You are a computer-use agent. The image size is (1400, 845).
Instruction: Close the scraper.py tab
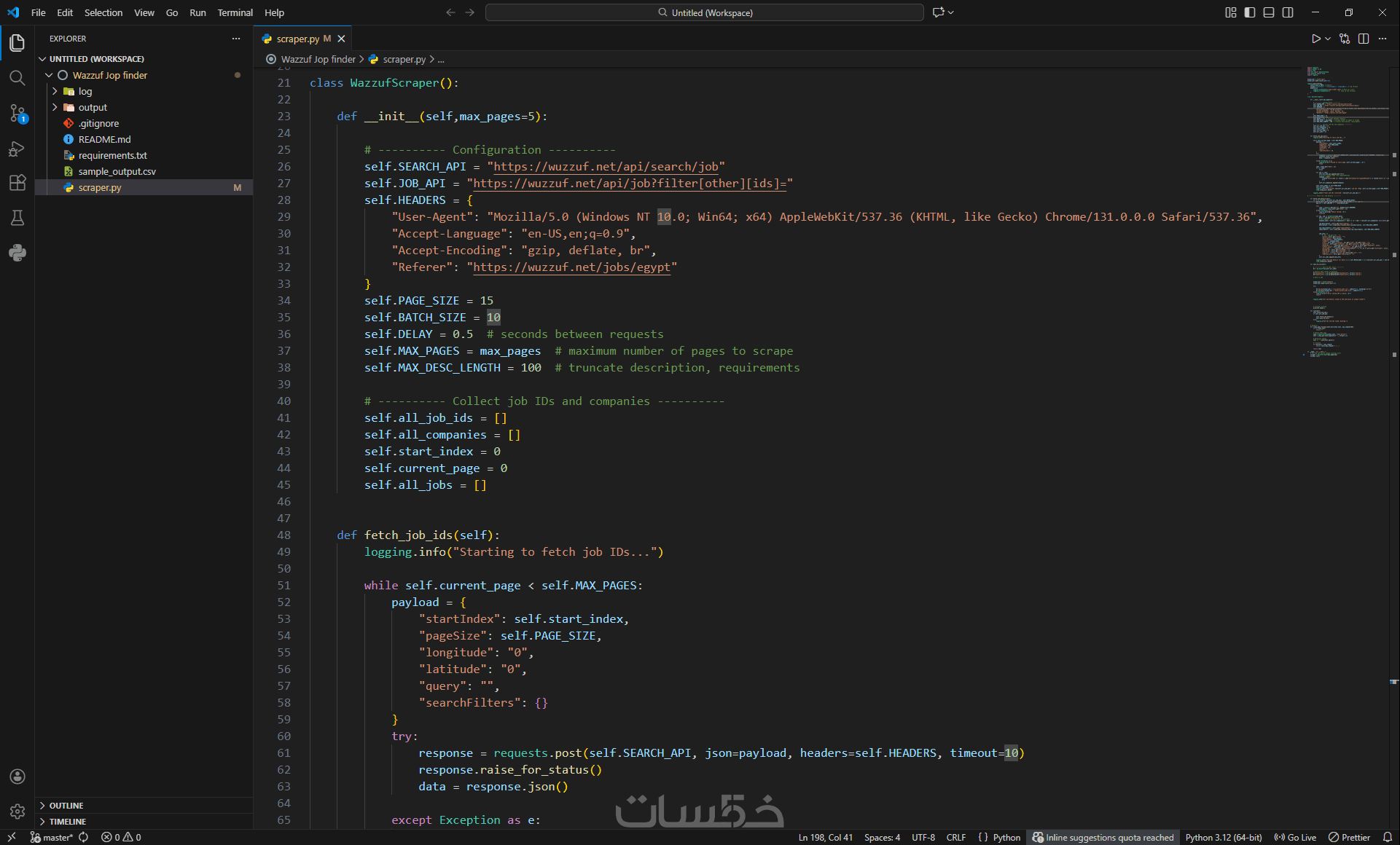(341, 39)
